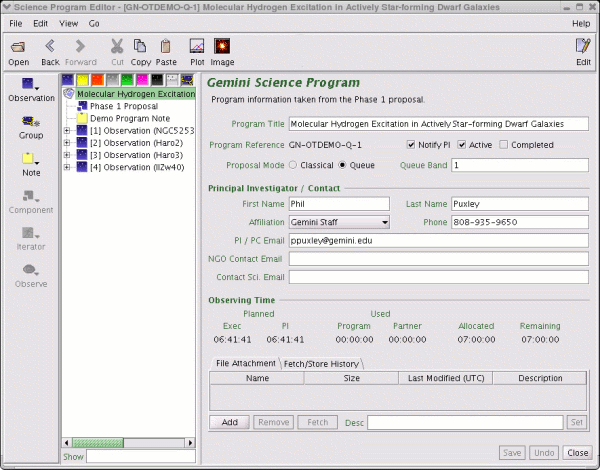Toggle the Notify PI checkbox
The height and width of the screenshot is (470, 600).
[411, 145]
